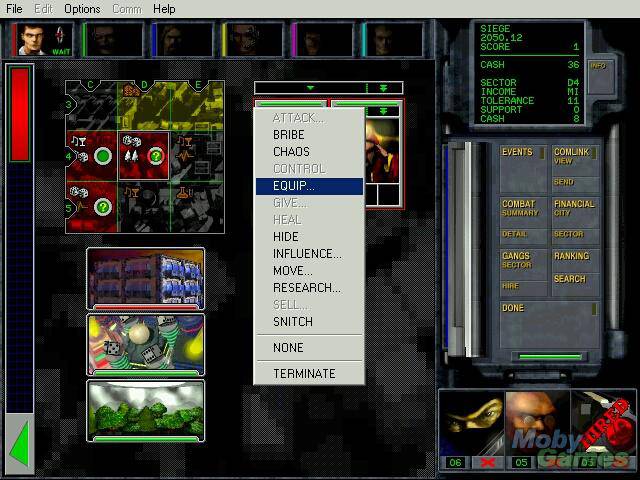This screenshot has width=640, height=480.
Task: Click the music and drink icon in sector E4
Action: point(184,142)
